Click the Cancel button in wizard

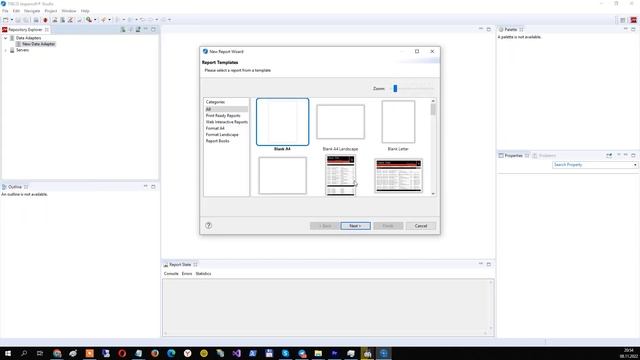click(x=421, y=226)
